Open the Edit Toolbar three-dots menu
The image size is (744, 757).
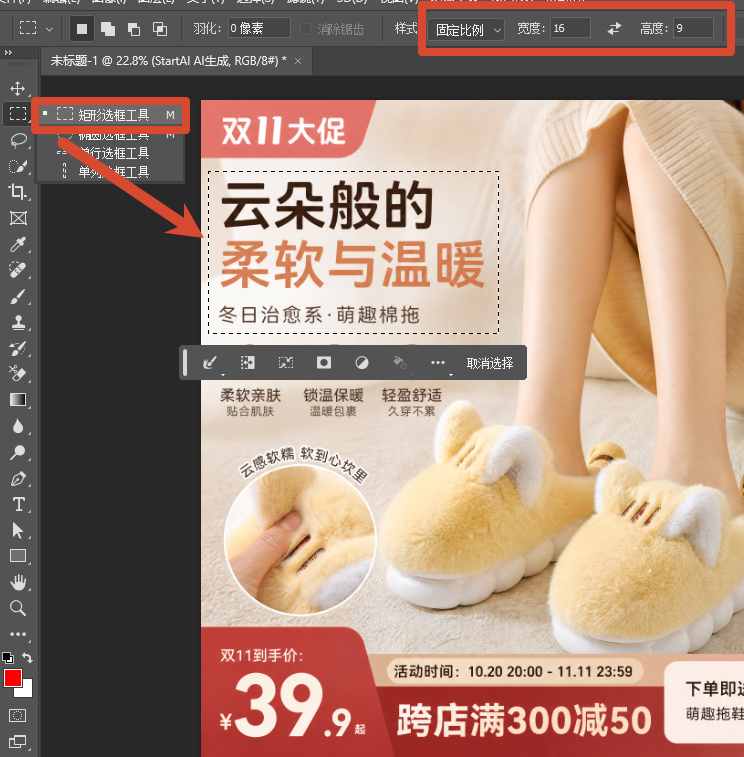click(x=18, y=634)
